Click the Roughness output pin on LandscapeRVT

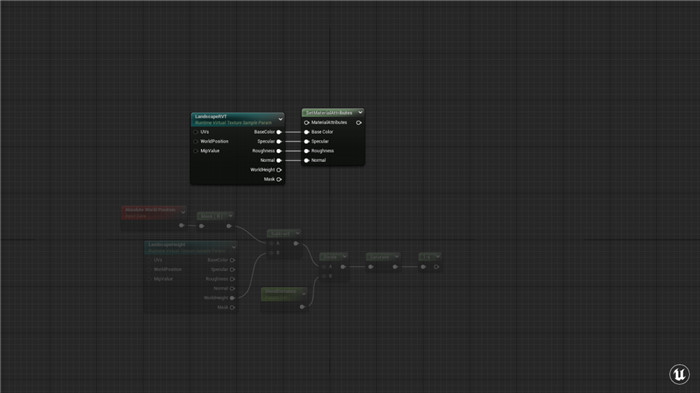click(279, 151)
